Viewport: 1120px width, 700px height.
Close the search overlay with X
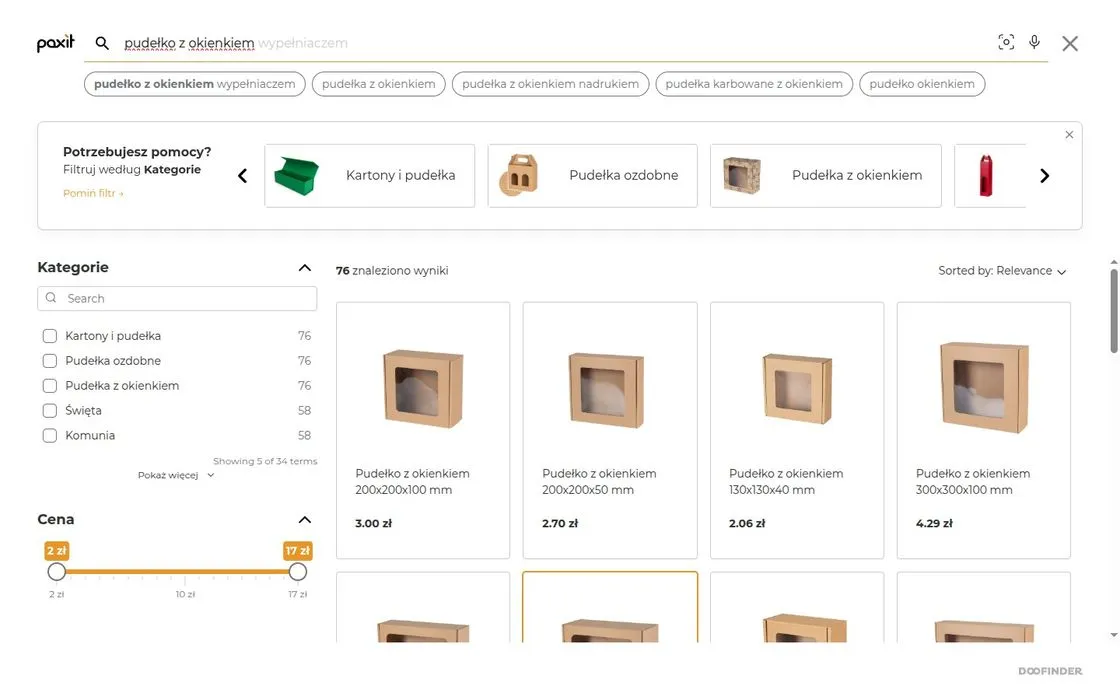pos(1069,44)
